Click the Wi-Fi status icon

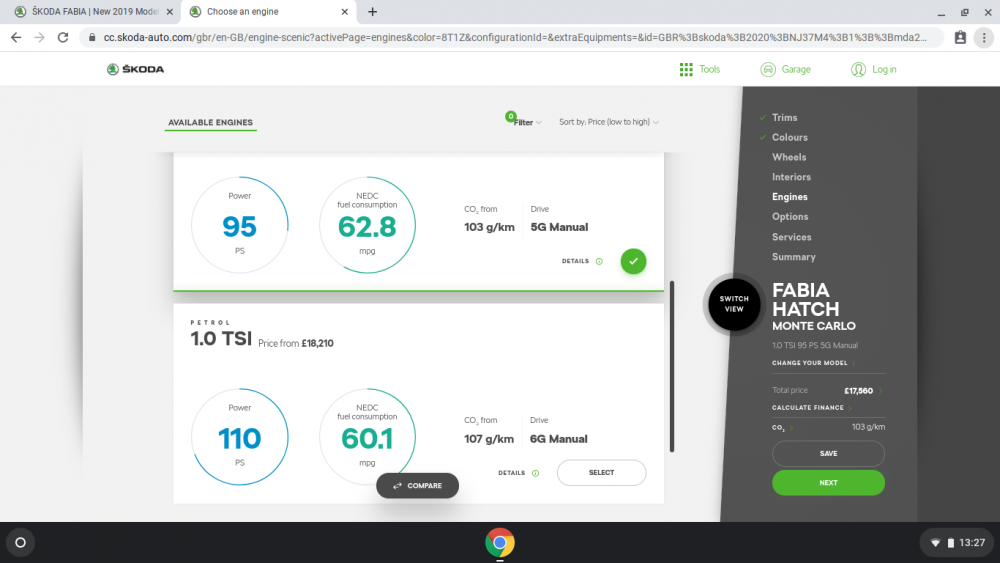point(936,543)
